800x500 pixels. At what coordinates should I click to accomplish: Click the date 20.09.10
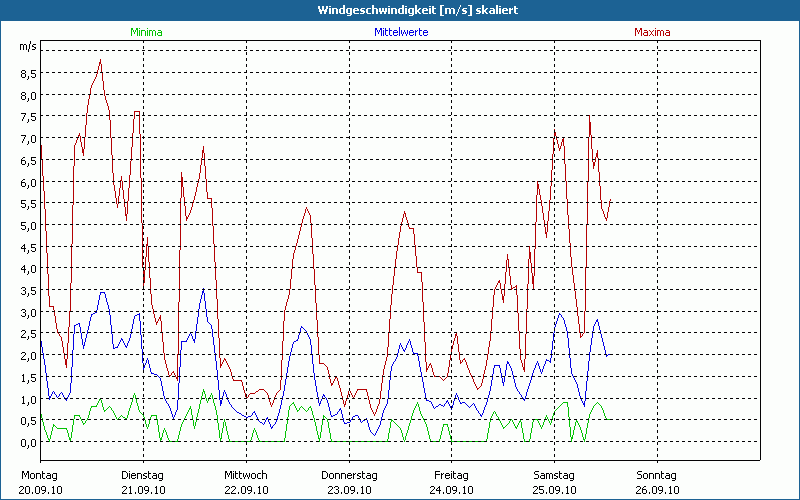(x=40, y=490)
